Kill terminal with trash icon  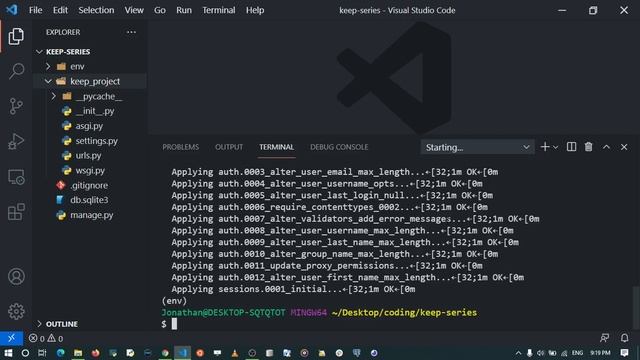point(589,147)
